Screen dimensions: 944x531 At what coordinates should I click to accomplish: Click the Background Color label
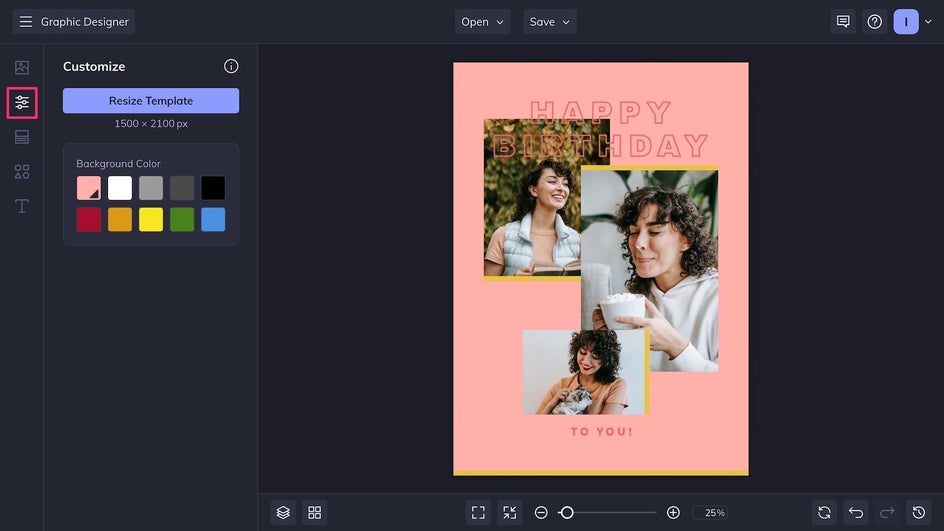(118, 164)
